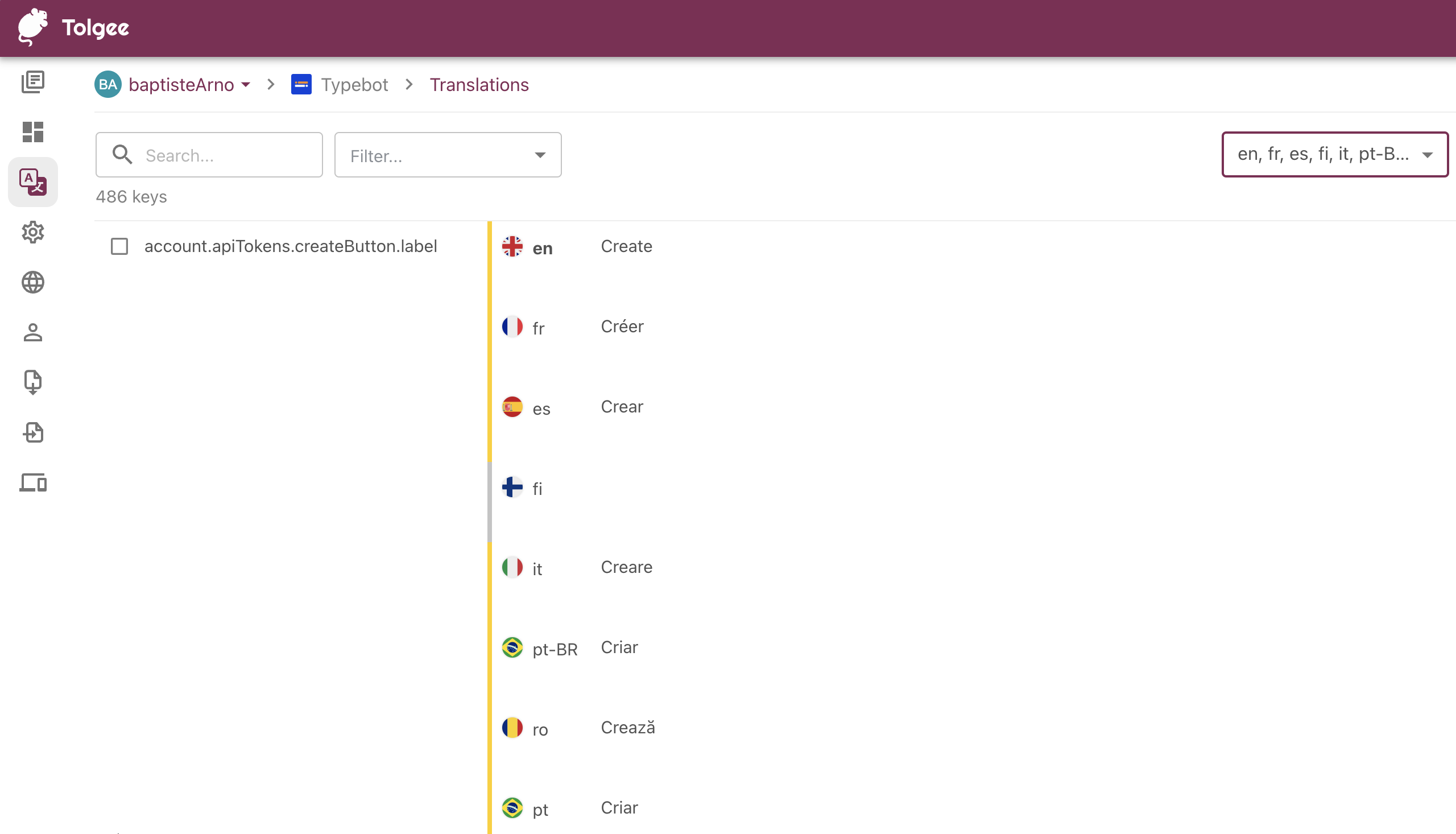
Task: Open members person sidebar icon
Action: pyautogui.click(x=32, y=332)
